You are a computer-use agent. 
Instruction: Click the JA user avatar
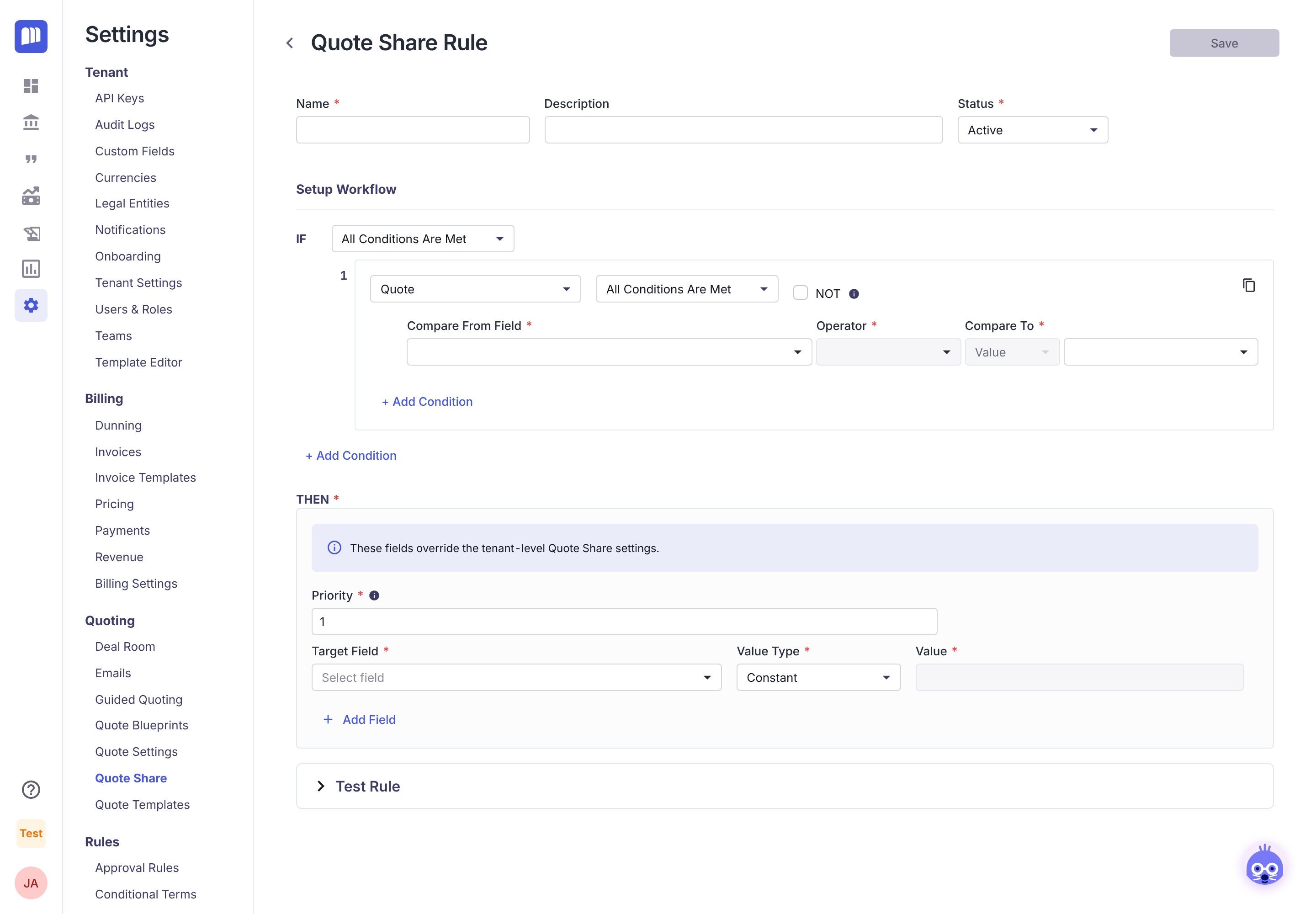click(31, 883)
